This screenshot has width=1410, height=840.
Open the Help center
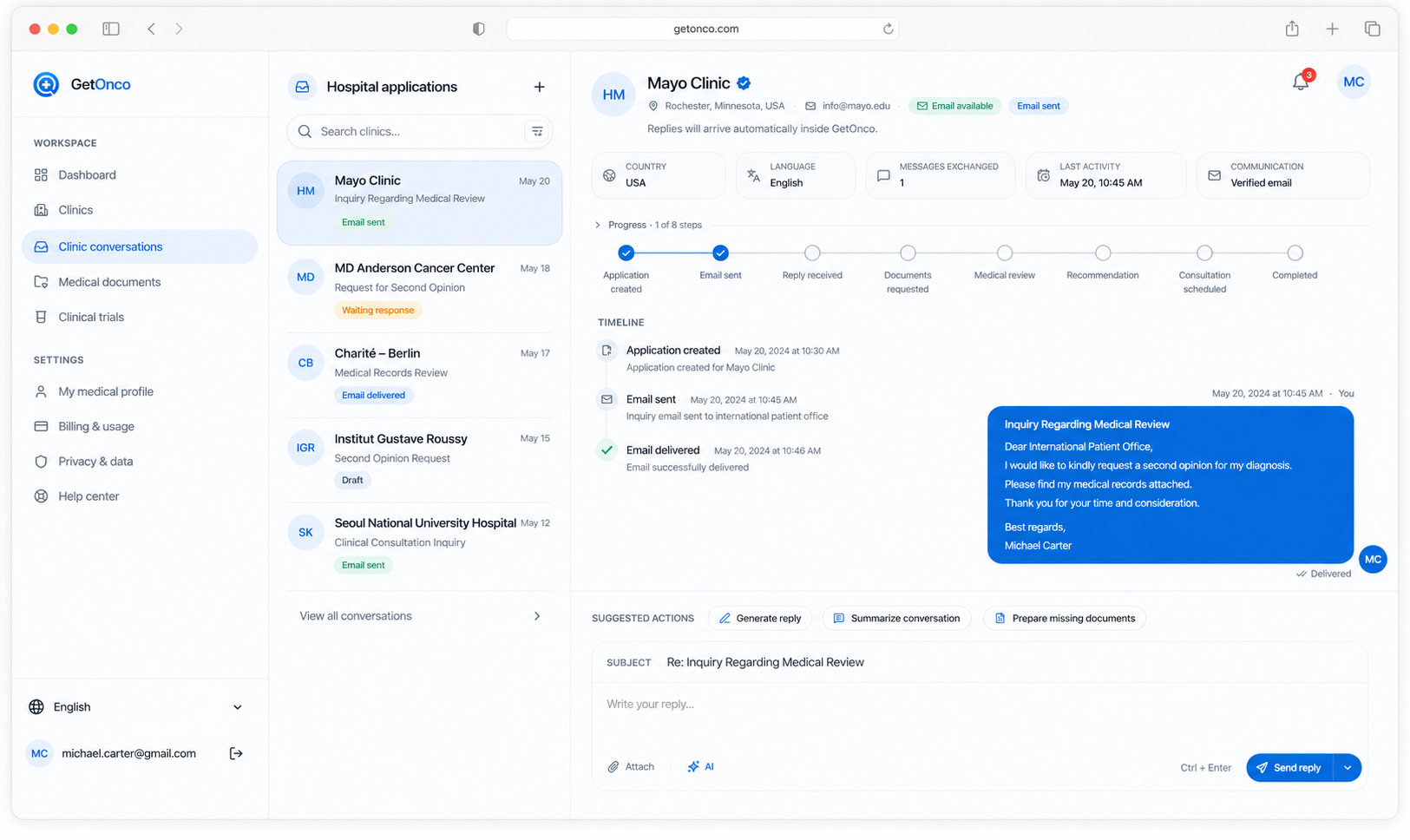click(x=140, y=496)
